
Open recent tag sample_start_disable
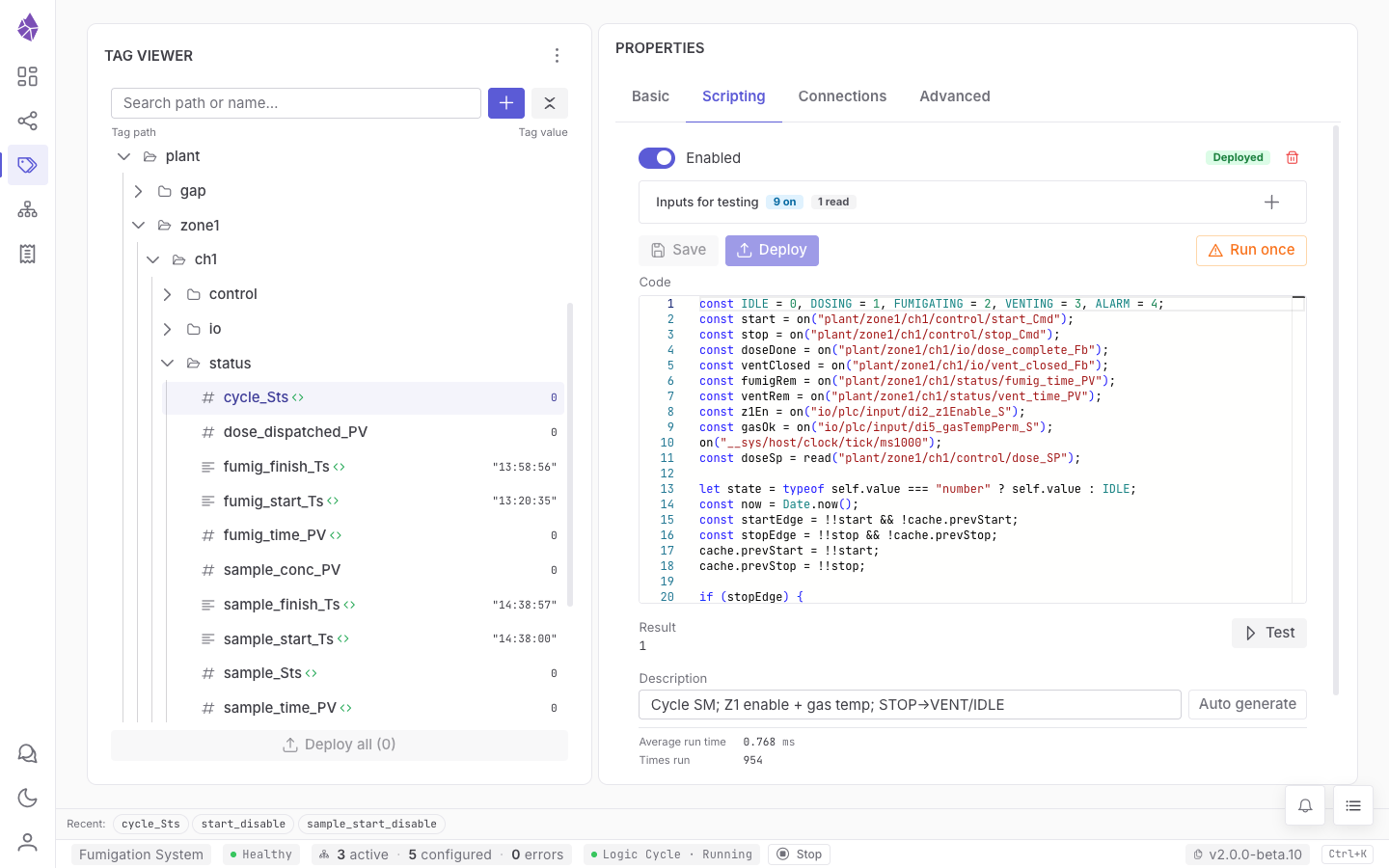coord(371,824)
